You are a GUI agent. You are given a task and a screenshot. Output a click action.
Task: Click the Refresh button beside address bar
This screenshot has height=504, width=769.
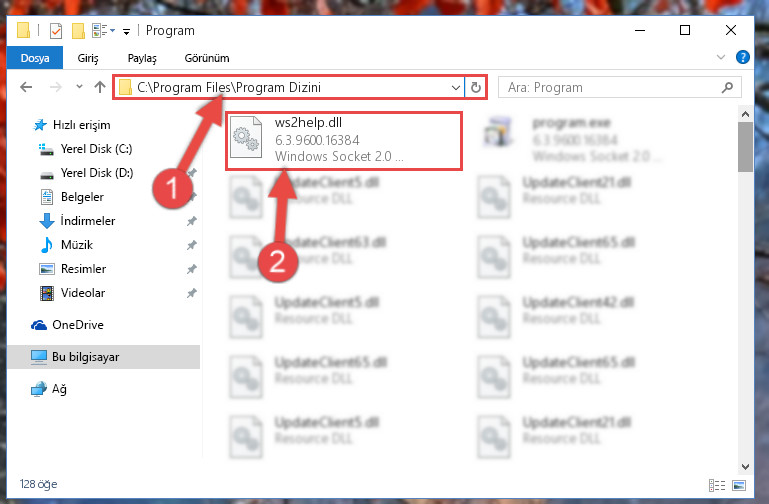(476, 87)
